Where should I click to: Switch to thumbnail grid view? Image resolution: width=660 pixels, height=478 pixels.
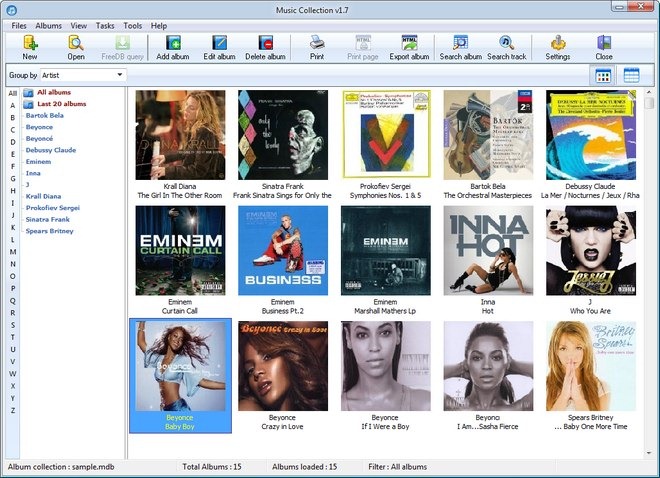point(603,76)
